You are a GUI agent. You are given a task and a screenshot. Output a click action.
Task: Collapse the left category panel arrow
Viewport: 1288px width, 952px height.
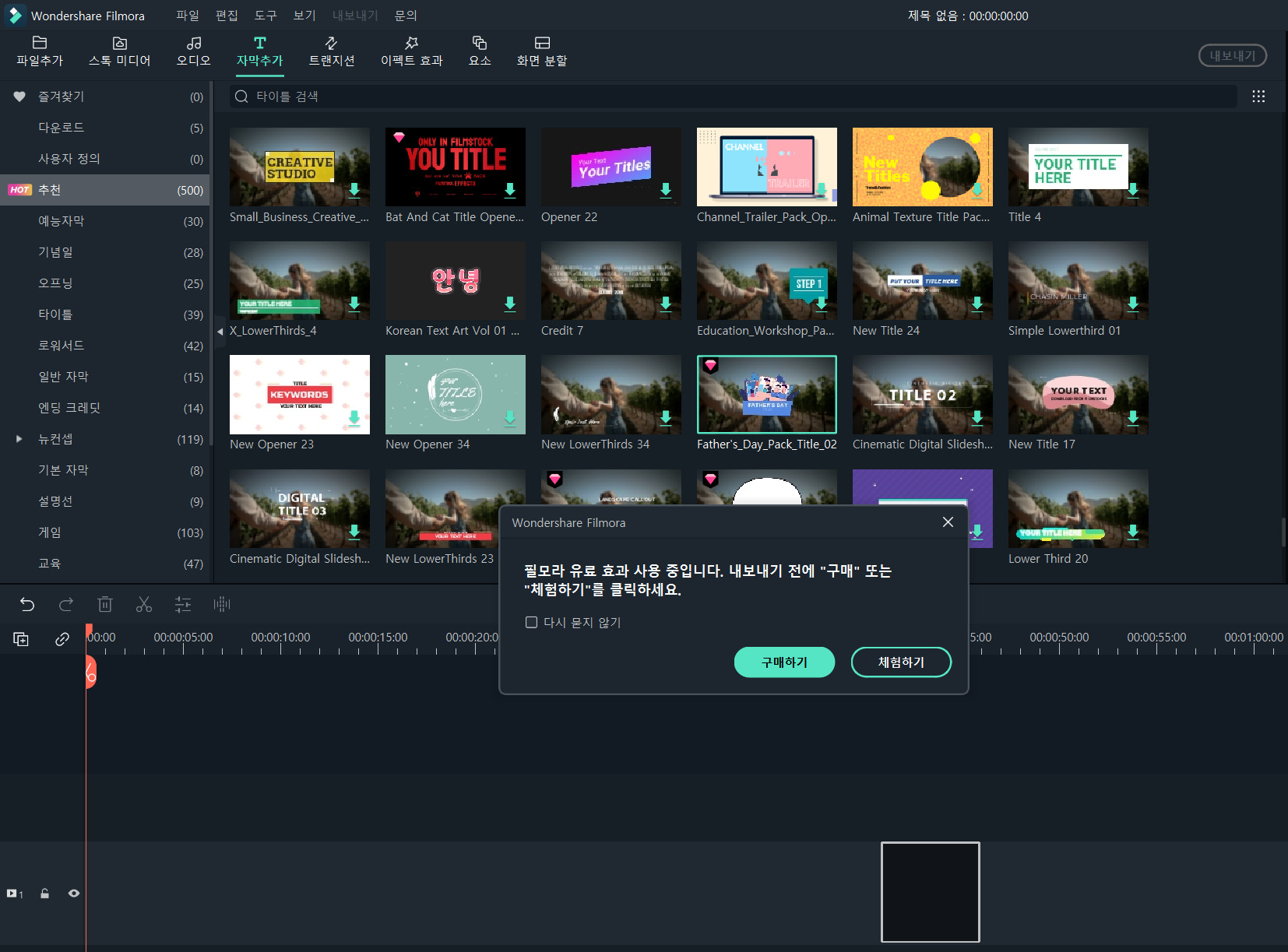click(x=220, y=332)
